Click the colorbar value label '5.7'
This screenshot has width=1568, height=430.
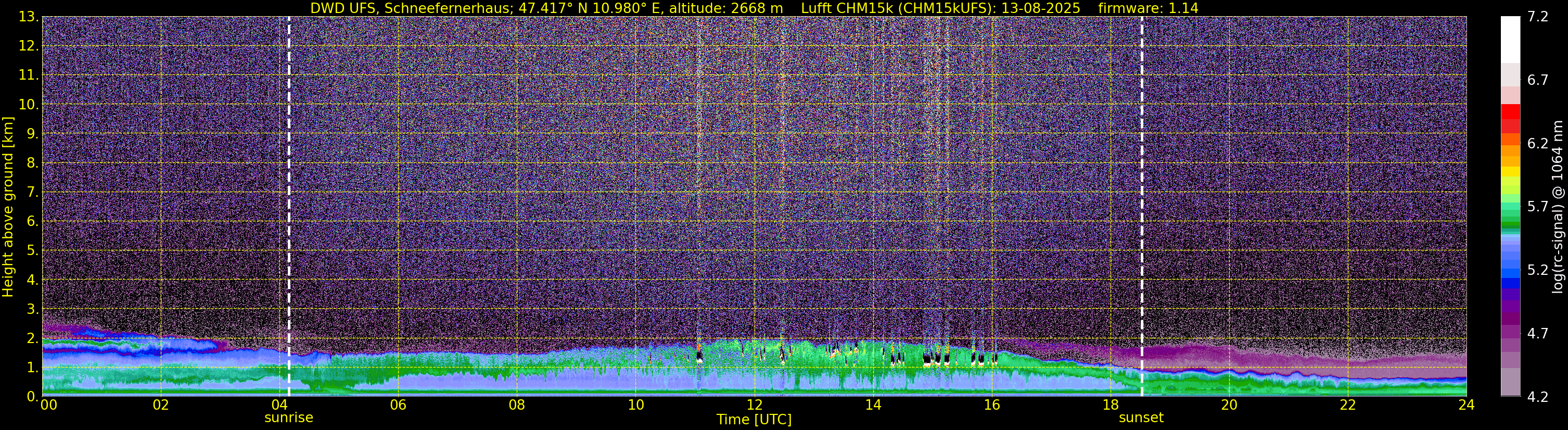1538,207
